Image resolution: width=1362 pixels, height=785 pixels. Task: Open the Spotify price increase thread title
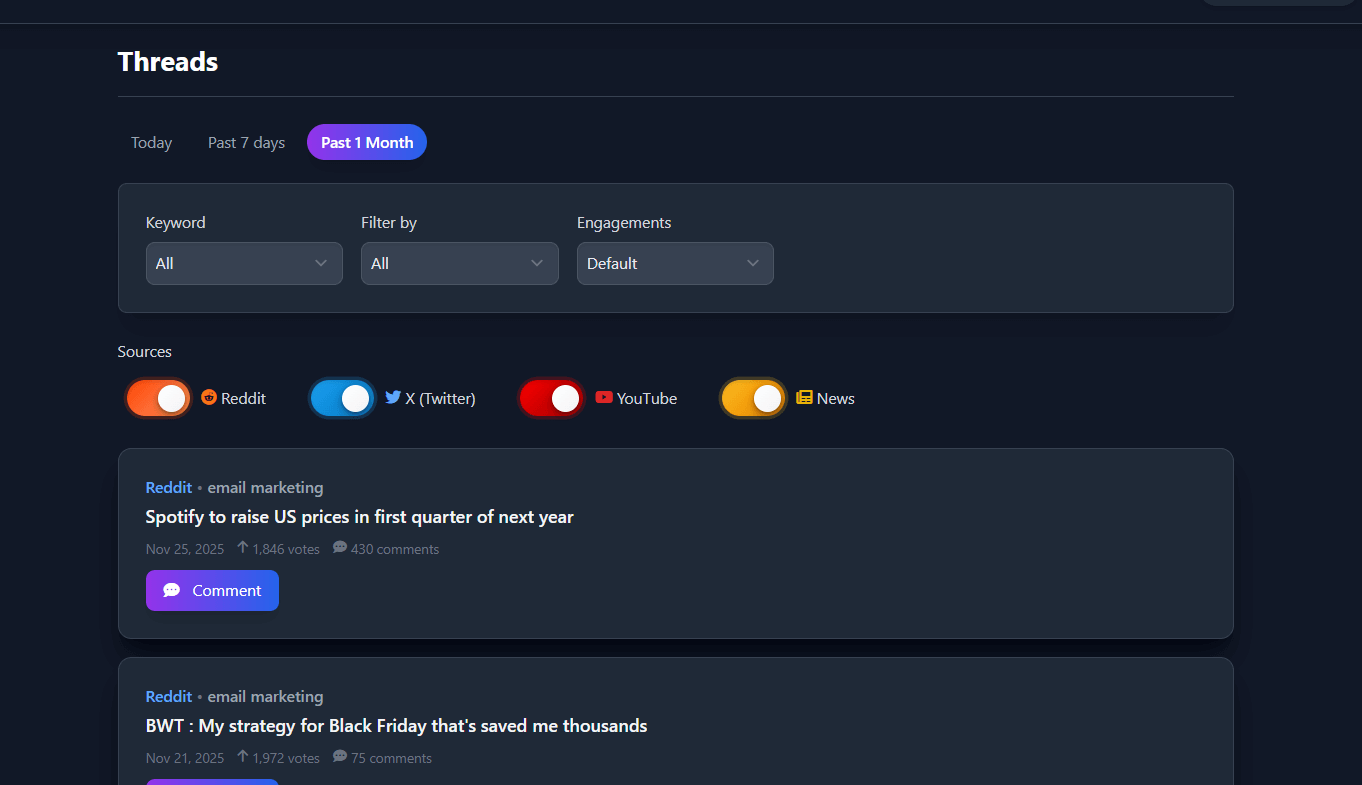pyautogui.click(x=360, y=517)
